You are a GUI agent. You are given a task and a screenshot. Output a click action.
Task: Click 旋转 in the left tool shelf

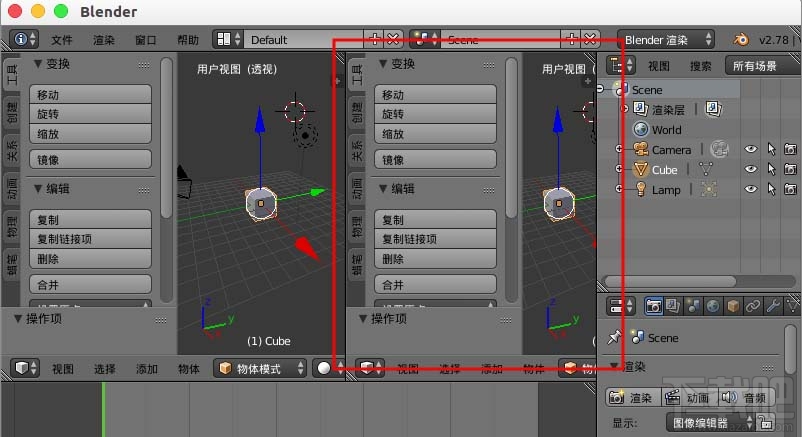(91, 114)
